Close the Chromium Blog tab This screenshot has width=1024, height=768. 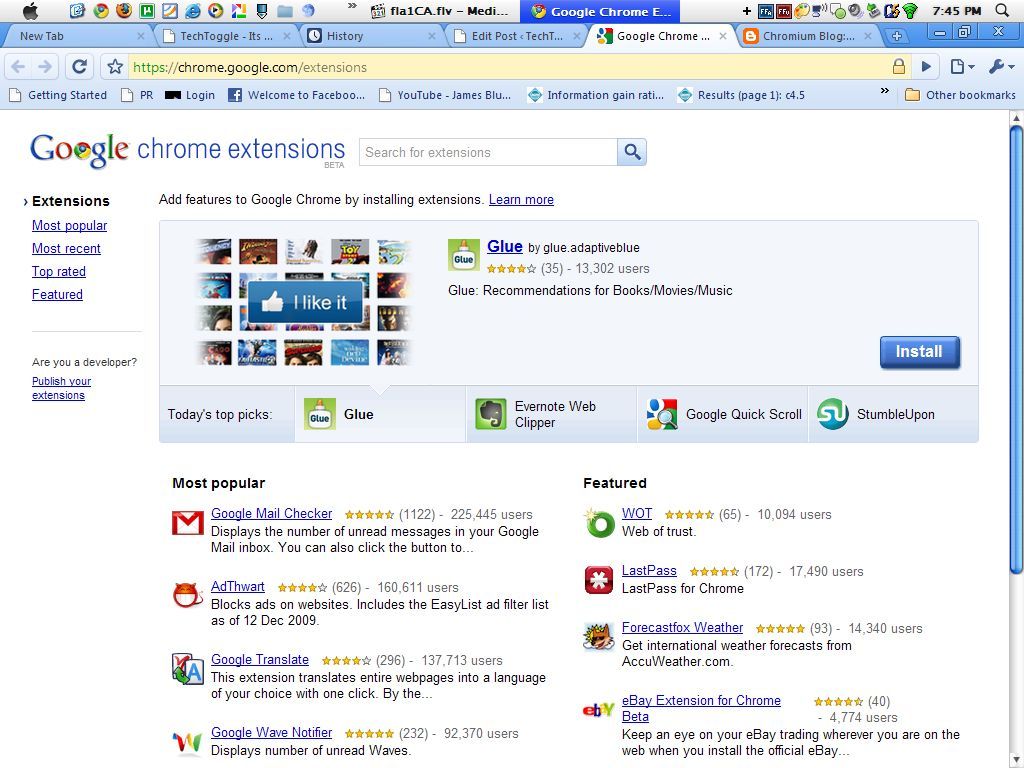868,37
